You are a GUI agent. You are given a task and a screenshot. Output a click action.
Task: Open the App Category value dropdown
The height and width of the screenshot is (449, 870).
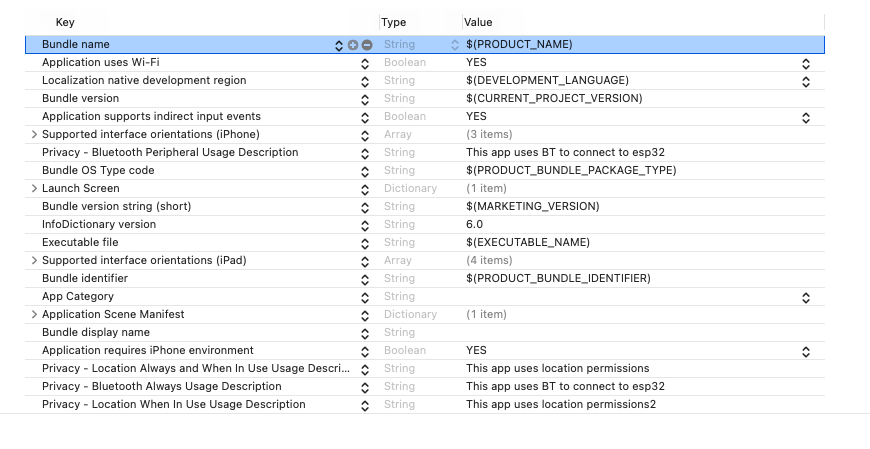[x=805, y=297]
